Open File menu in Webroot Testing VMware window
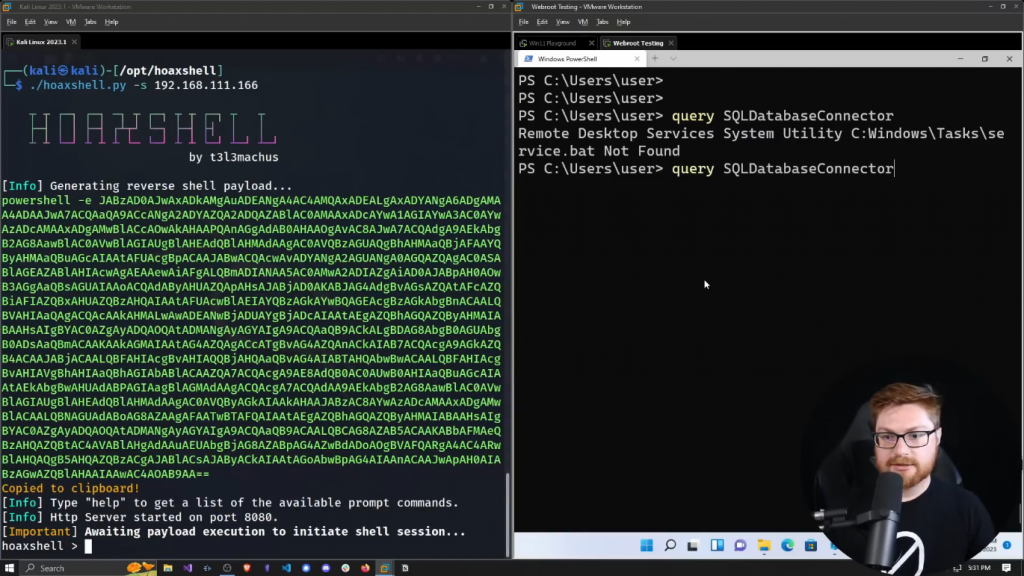Screen dimensions: 1024x576 click(524, 22)
